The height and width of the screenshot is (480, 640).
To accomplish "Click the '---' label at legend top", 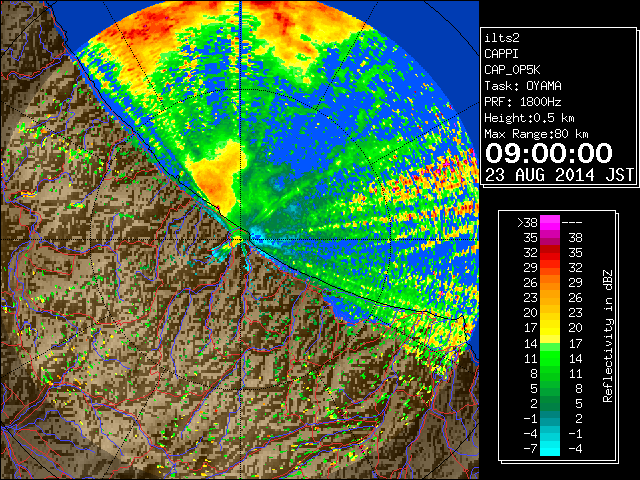I will 572,223.
